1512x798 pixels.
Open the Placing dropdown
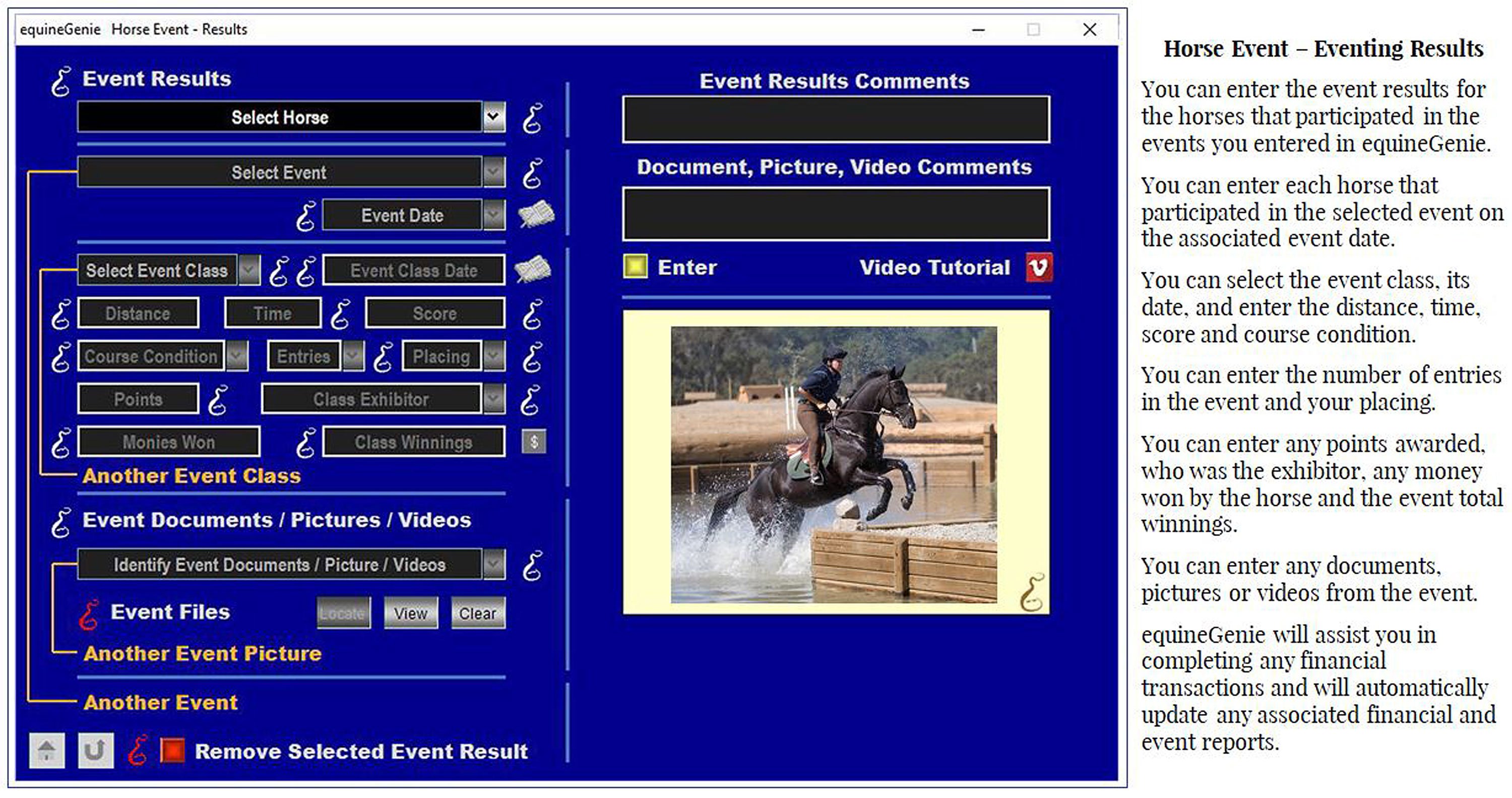click(x=493, y=356)
